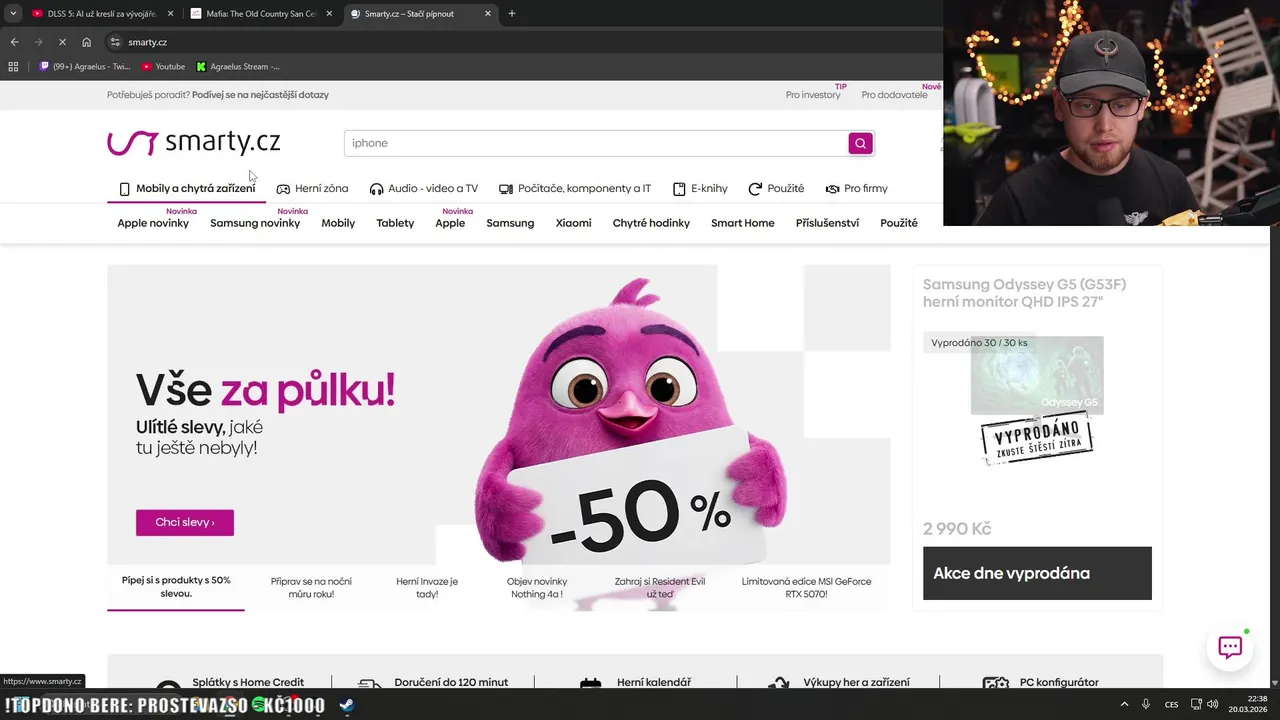Viewport: 1280px width, 720px height.
Task: Click the magenta search magnifier button
Action: click(x=860, y=143)
